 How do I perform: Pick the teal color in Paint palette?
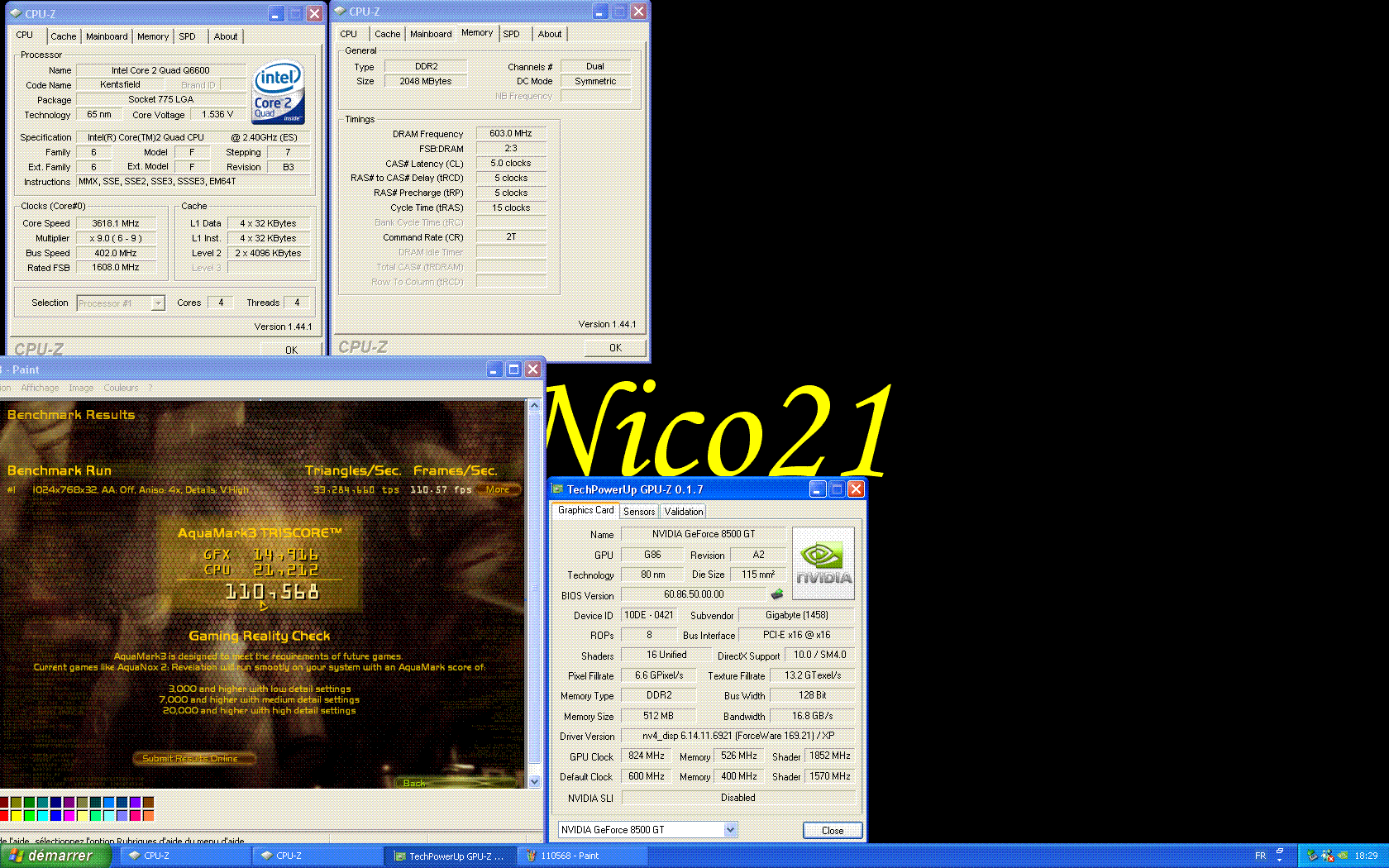coord(43,803)
